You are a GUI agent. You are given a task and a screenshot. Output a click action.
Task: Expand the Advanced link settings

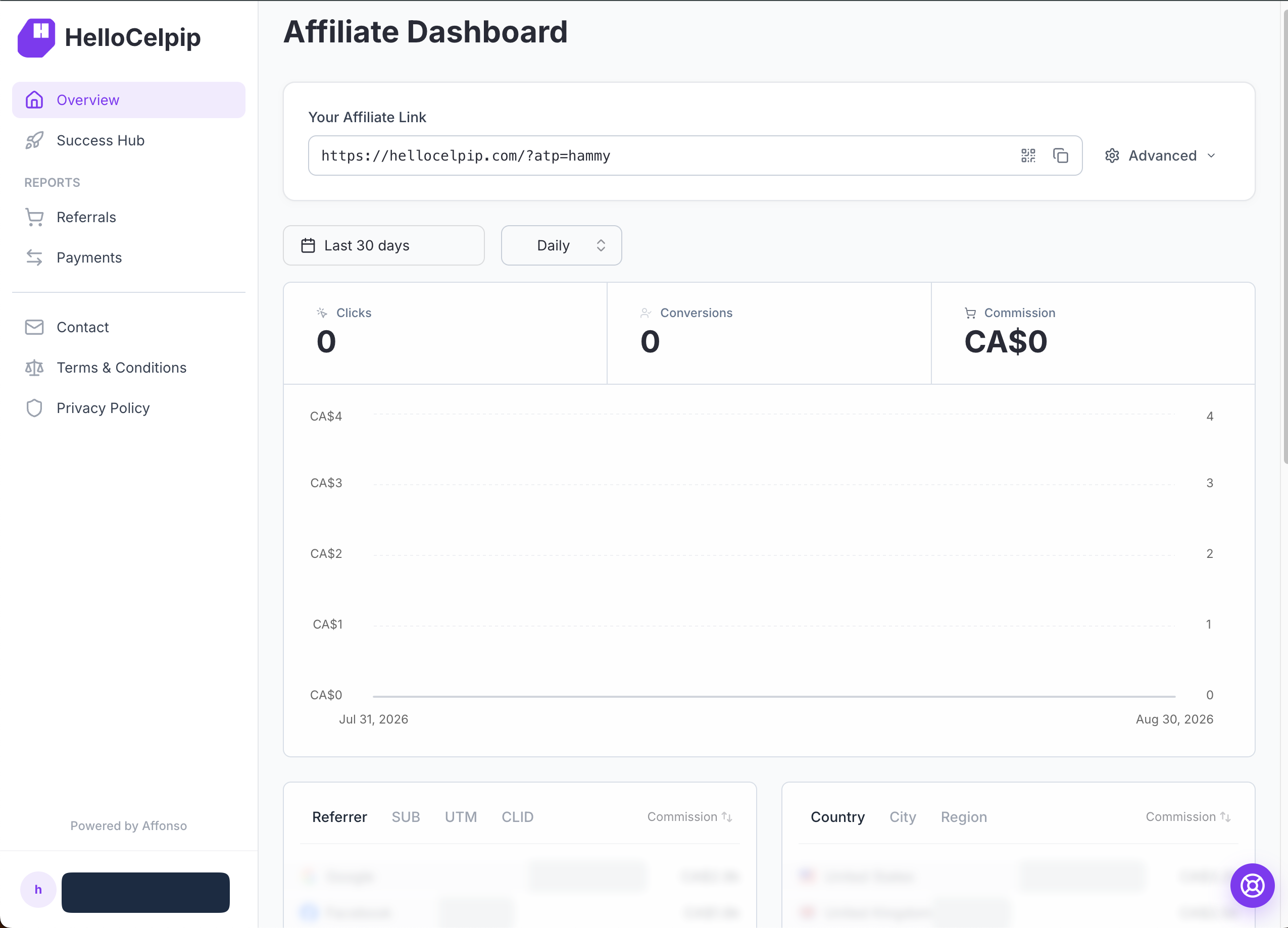pos(1160,156)
